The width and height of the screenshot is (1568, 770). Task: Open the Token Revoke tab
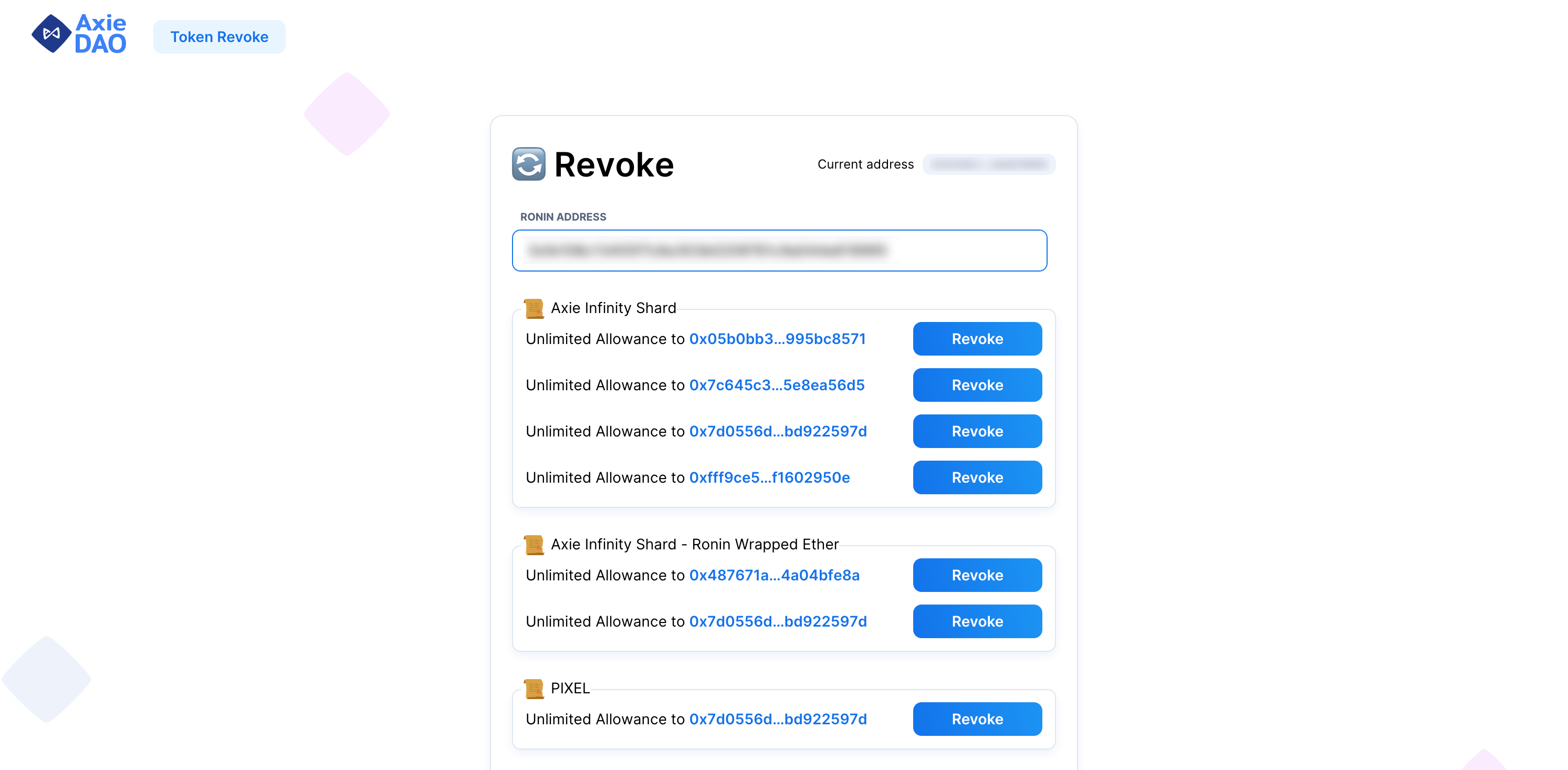pos(219,37)
